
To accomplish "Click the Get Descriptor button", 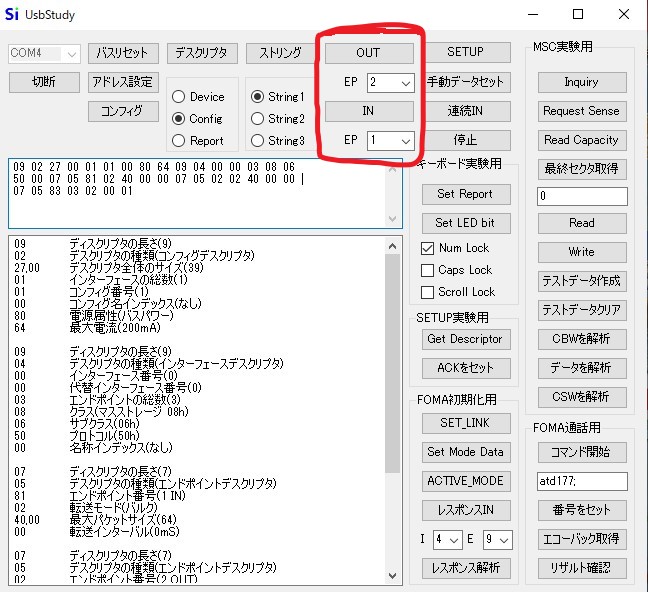I will pos(464,339).
